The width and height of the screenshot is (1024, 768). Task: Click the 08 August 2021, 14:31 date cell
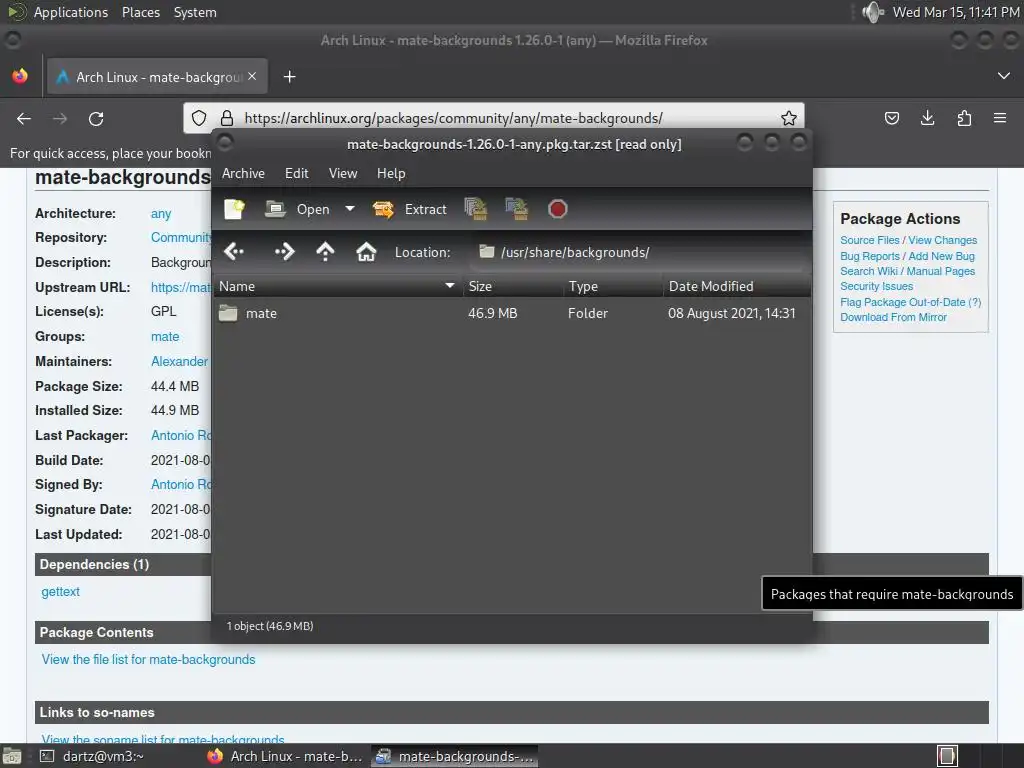pyautogui.click(x=731, y=313)
